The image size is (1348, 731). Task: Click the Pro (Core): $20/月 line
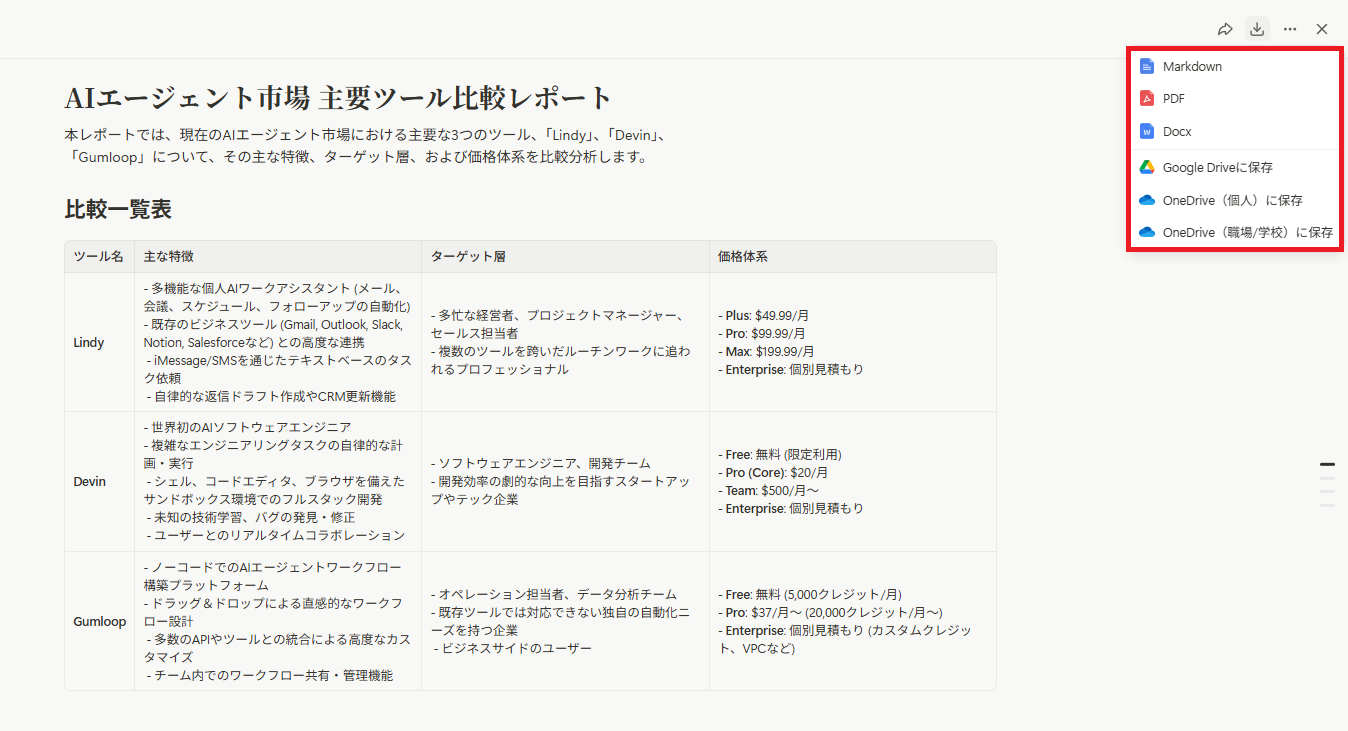click(x=773, y=472)
